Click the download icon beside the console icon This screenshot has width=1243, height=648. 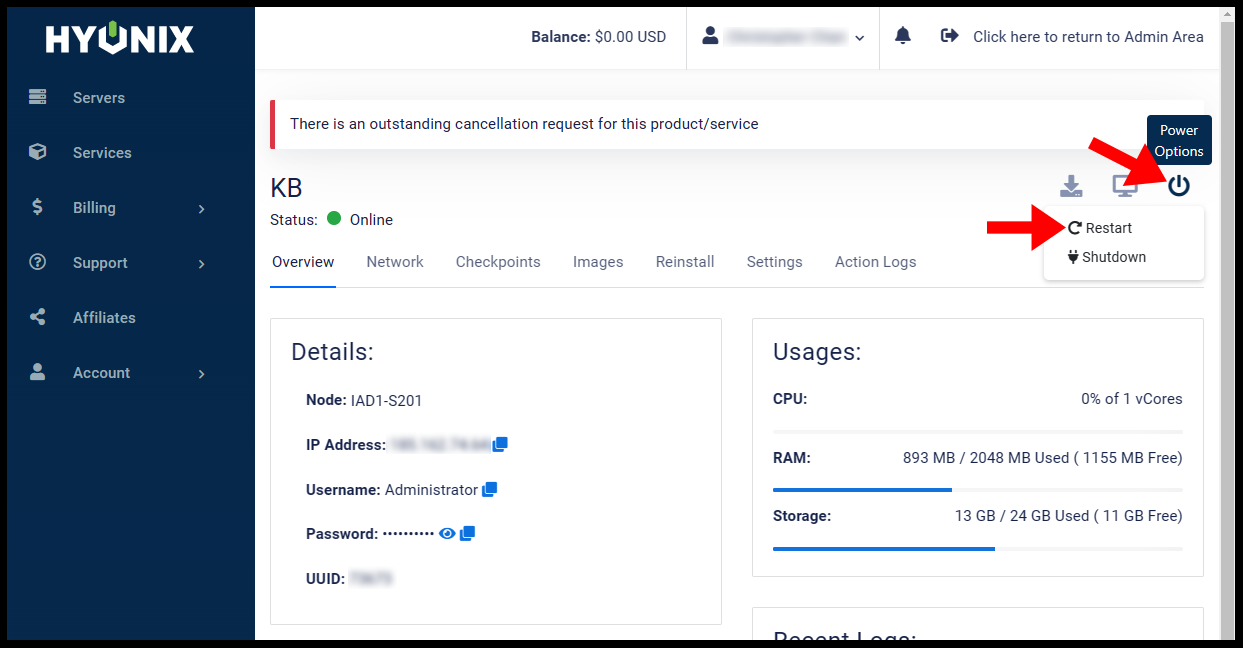[1071, 186]
